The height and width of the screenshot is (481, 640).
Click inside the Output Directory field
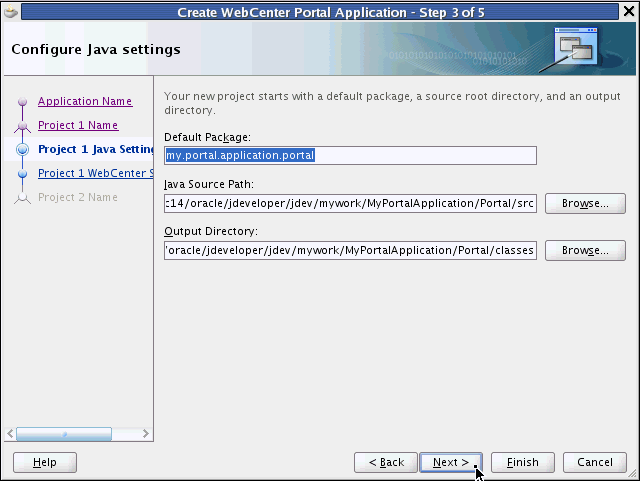click(350, 250)
